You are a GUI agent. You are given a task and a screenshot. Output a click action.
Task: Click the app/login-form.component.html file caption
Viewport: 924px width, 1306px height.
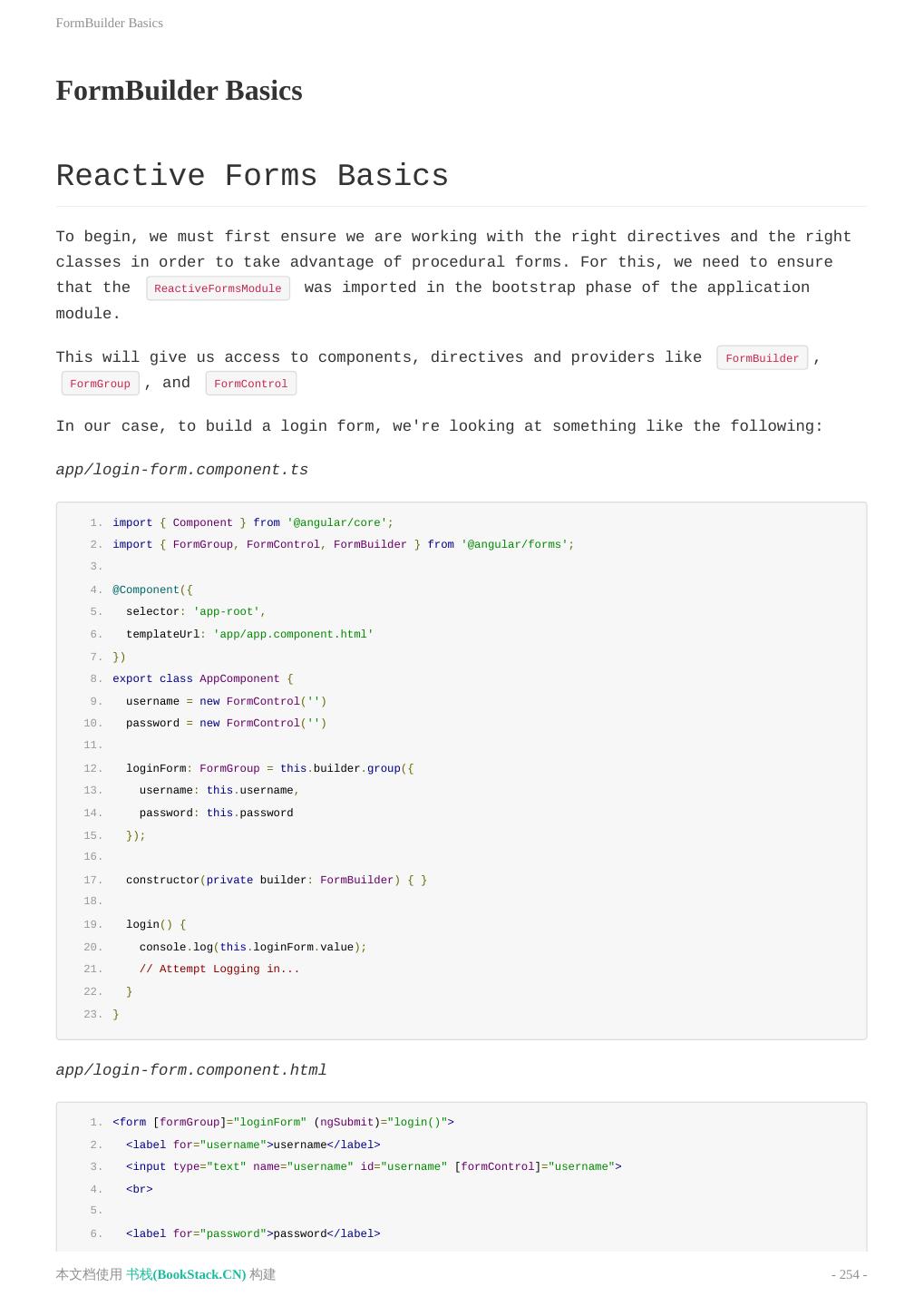pyautogui.click(x=190, y=1070)
